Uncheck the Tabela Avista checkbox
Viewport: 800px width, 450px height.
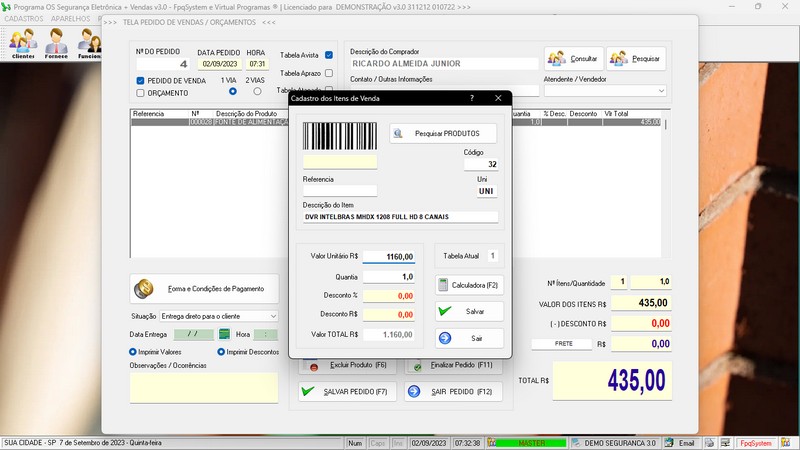(329, 55)
